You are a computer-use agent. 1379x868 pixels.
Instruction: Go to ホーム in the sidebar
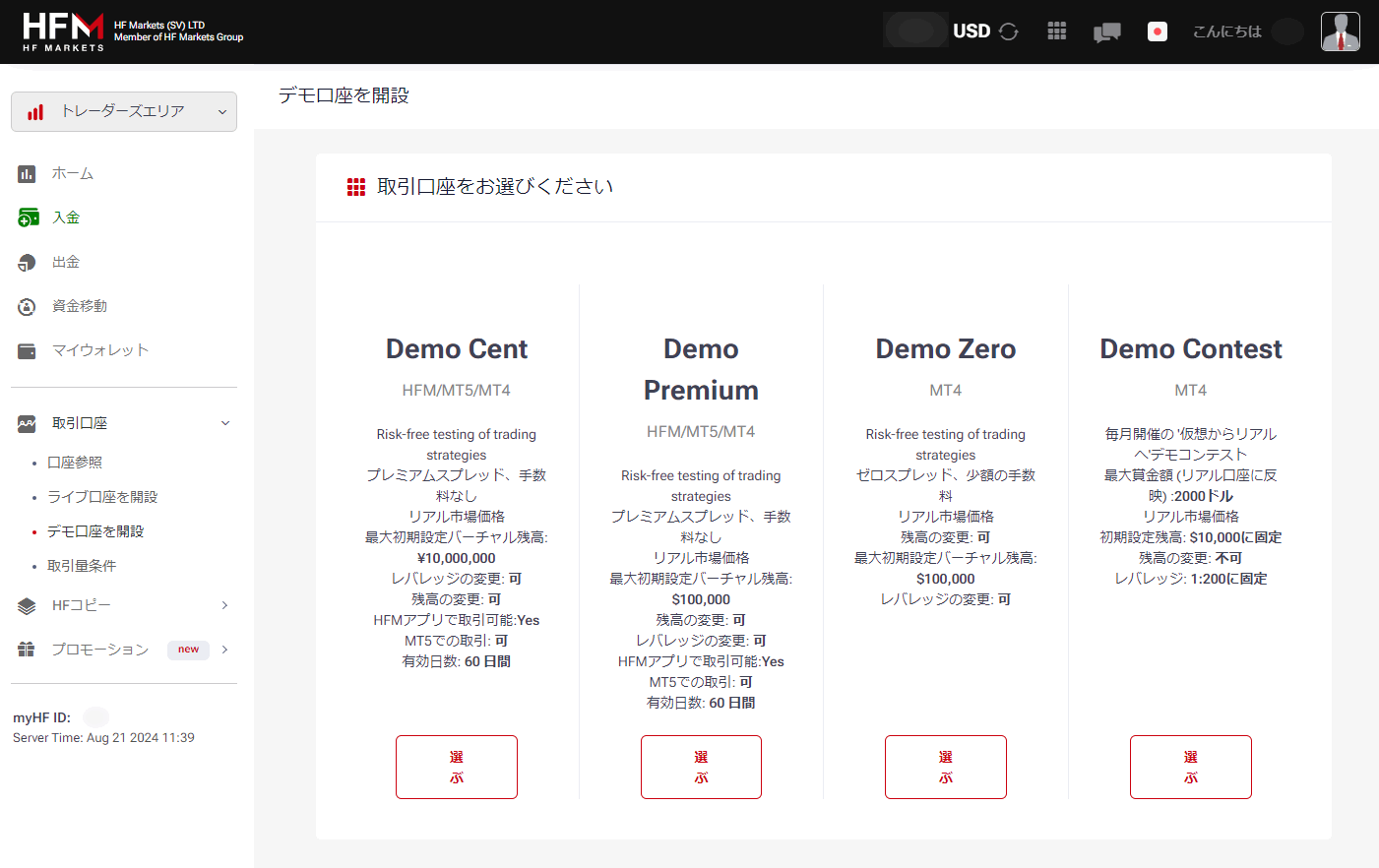[73, 173]
